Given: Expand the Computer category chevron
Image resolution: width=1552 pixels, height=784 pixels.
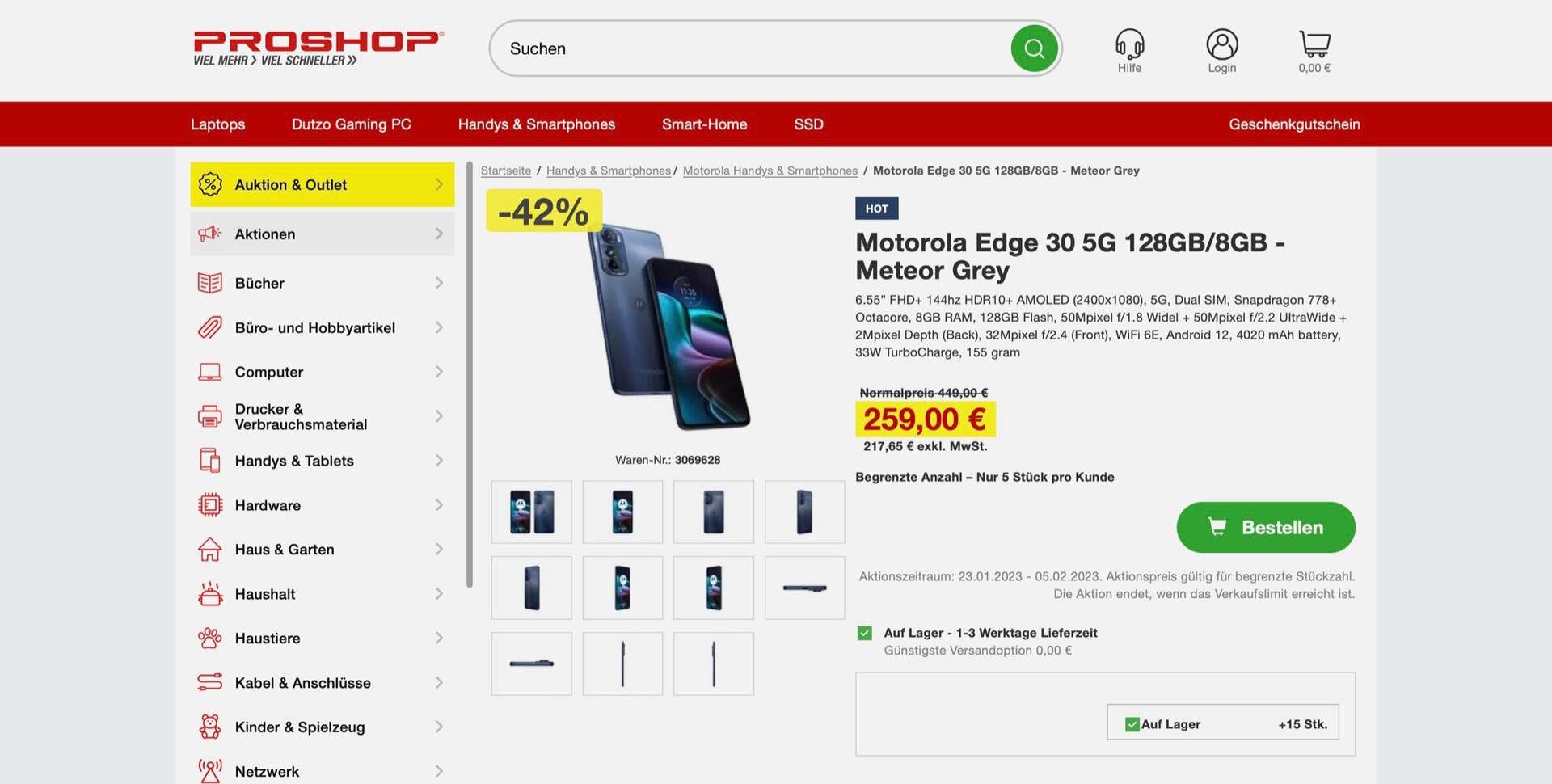Looking at the screenshot, I should (439, 372).
